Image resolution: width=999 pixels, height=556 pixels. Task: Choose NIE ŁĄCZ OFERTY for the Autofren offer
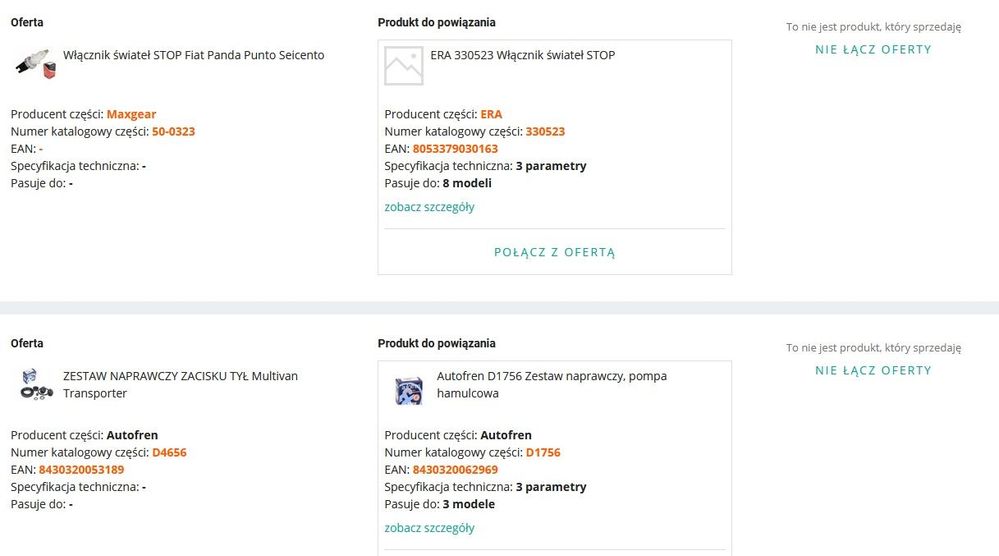tap(873, 370)
